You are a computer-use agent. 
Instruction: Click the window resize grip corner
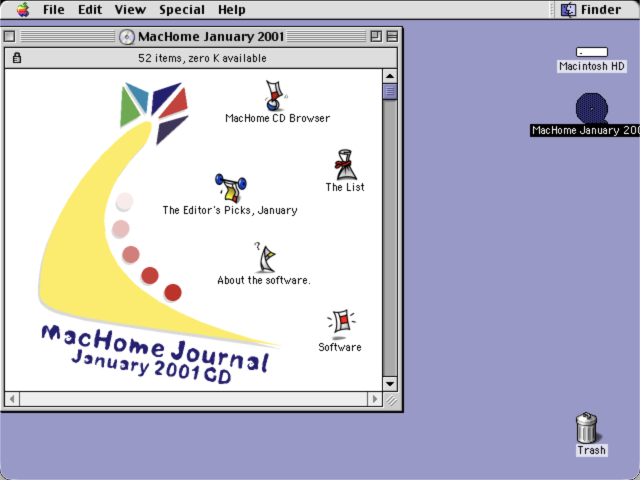tap(391, 400)
